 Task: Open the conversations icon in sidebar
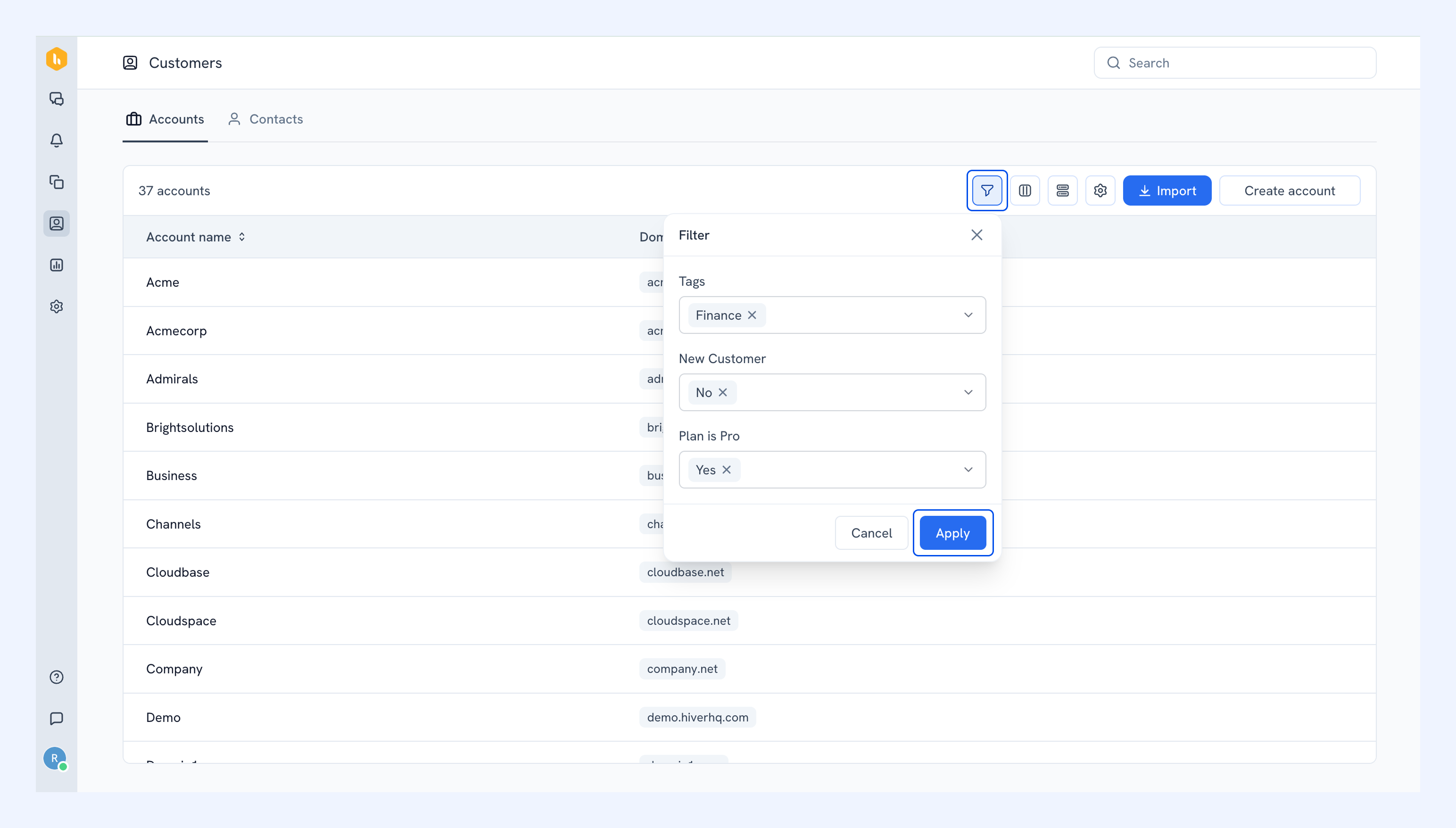pos(56,99)
